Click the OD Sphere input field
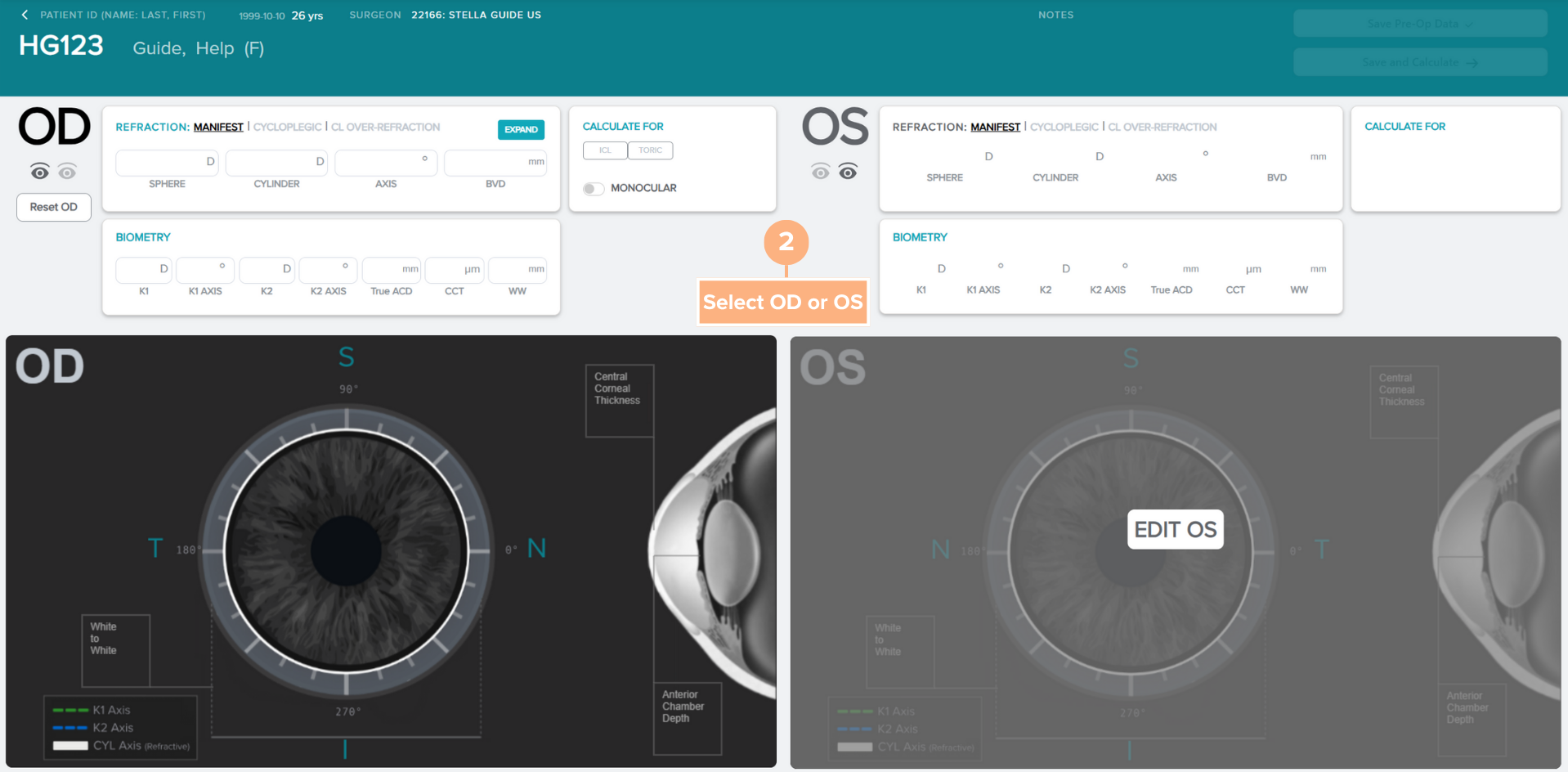Screen dimensions: 1568x772 point(167,163)
